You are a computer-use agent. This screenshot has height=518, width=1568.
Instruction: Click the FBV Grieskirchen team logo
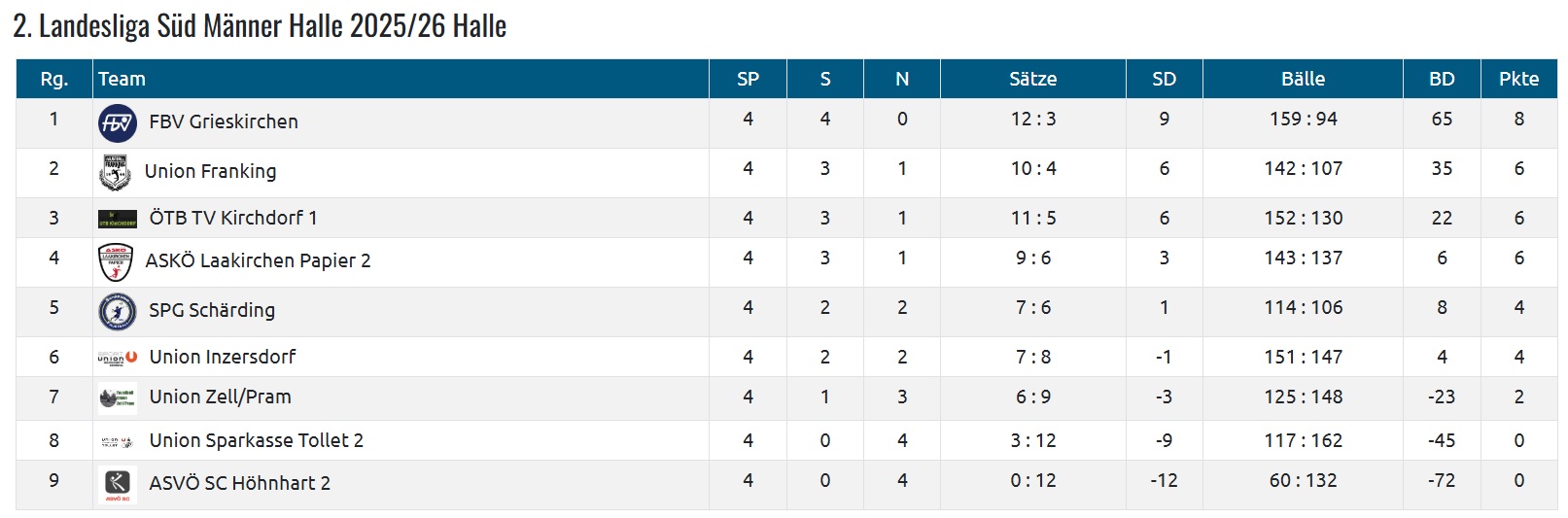[118, 123]
